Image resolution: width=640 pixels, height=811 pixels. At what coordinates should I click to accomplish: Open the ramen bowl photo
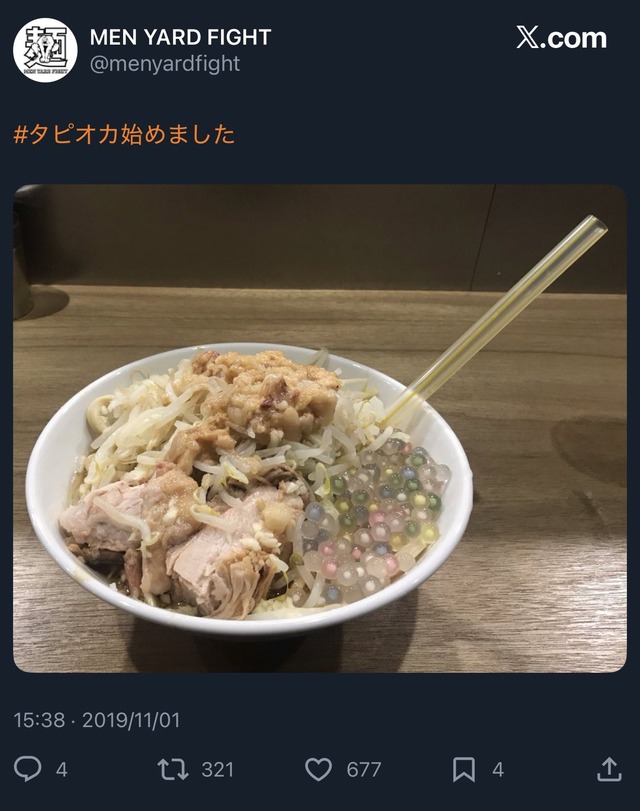[320, 428]
